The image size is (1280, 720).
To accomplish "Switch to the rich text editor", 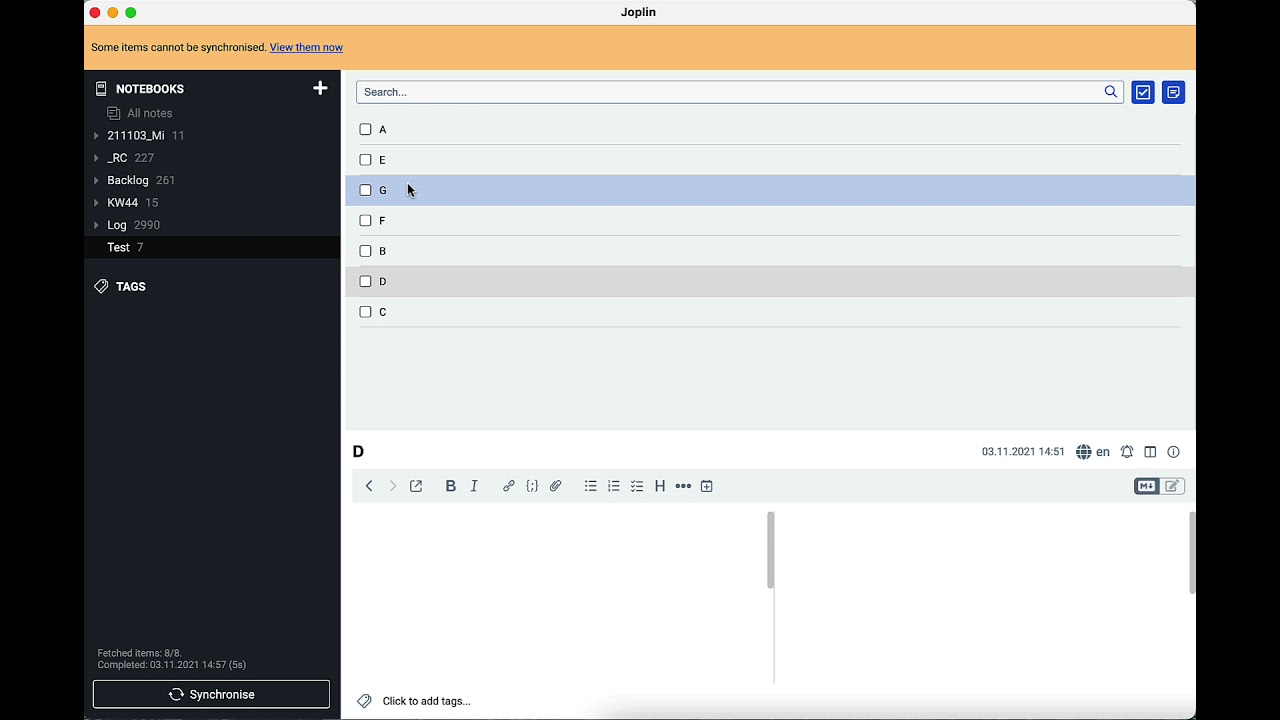I will (x=1172, y=486).
